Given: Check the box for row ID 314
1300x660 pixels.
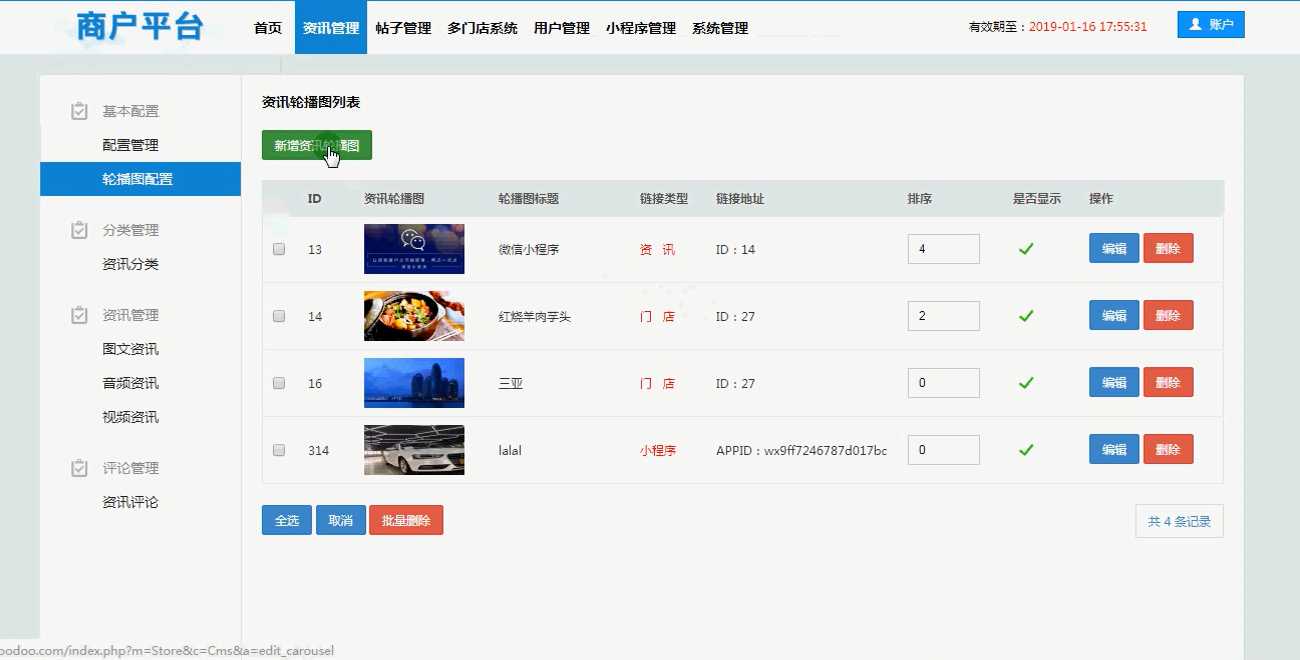Looking at the screenshot, I should 279,450.
